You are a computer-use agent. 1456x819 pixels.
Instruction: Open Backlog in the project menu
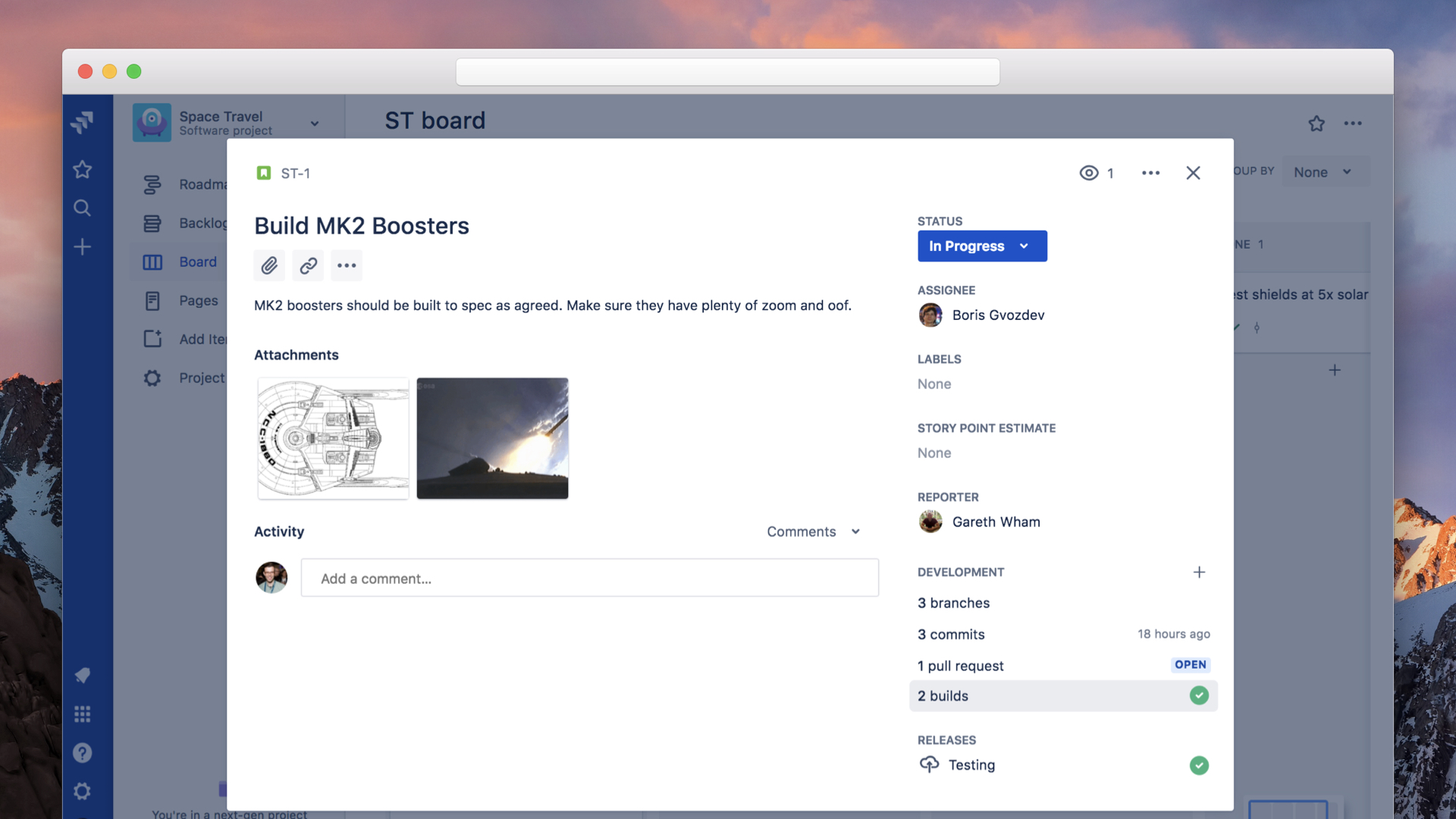pos(202,223)
